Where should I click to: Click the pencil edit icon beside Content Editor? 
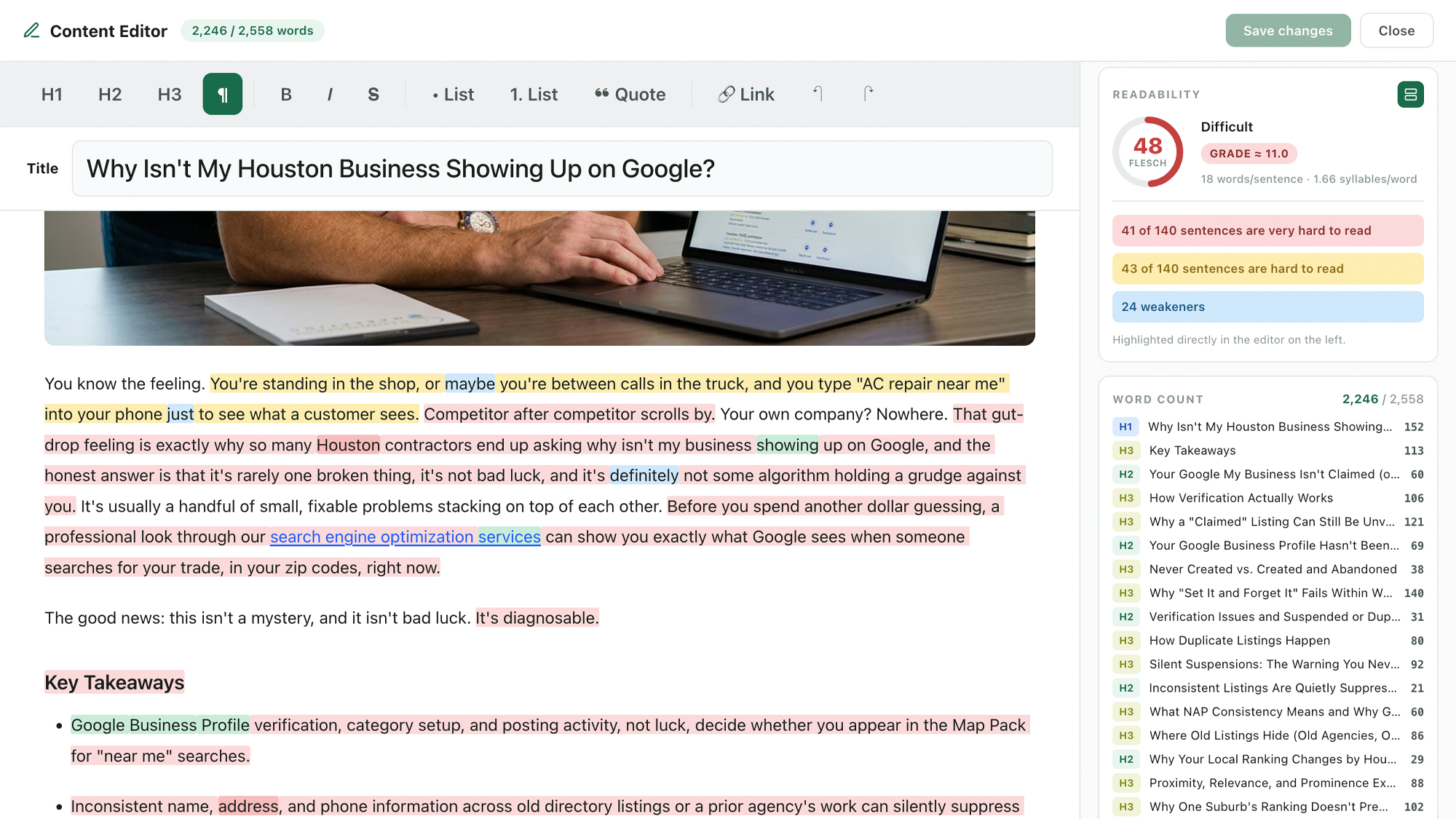31,31
